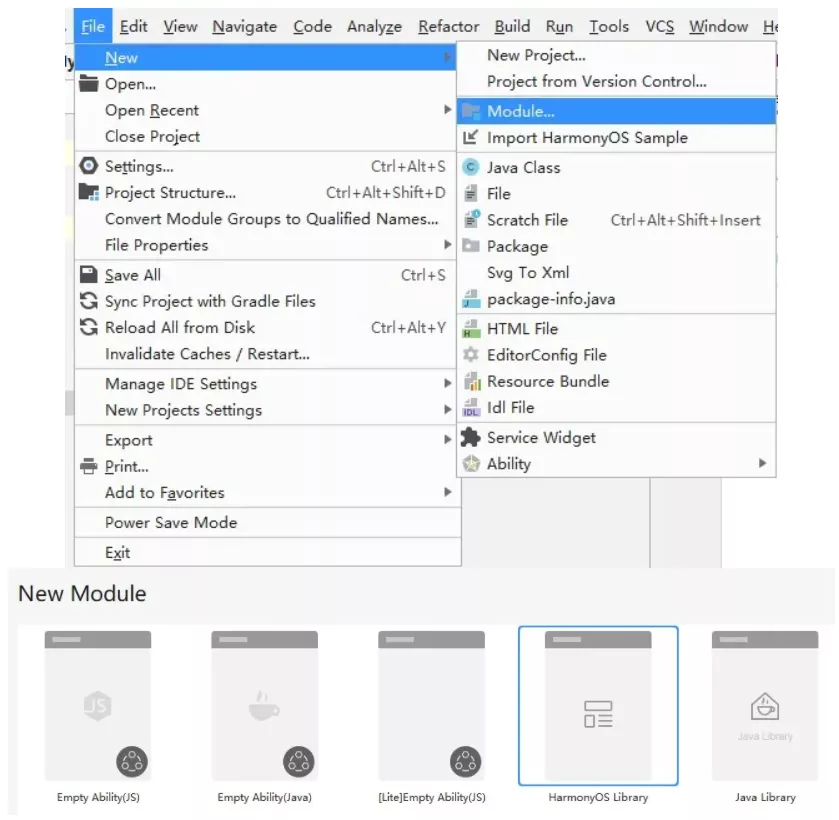Click the Idl File icon

click(471, 407)
